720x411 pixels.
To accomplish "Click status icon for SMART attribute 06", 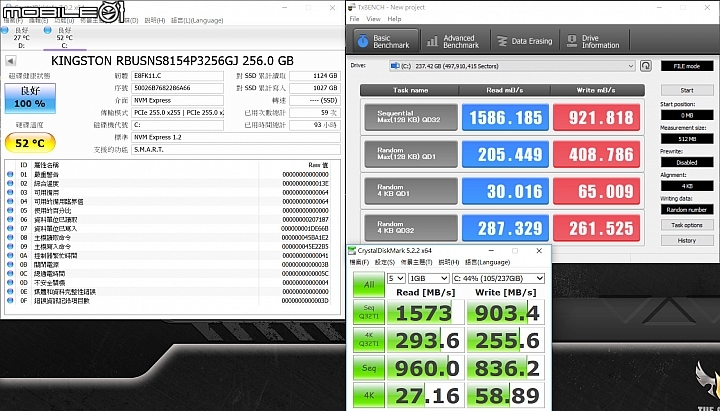I will [x=10, y=220].
